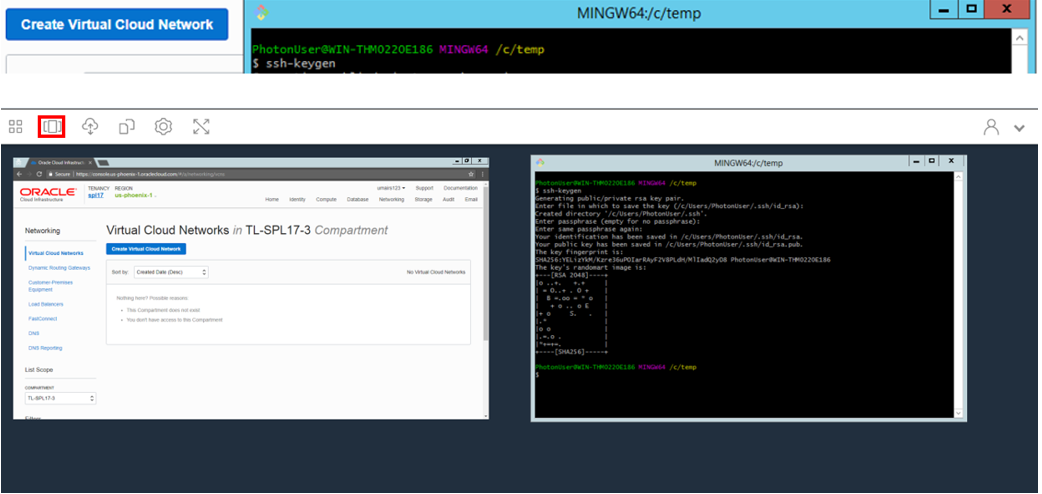
Task: Open FastConnect sidebar link
Action: [43, 319]
